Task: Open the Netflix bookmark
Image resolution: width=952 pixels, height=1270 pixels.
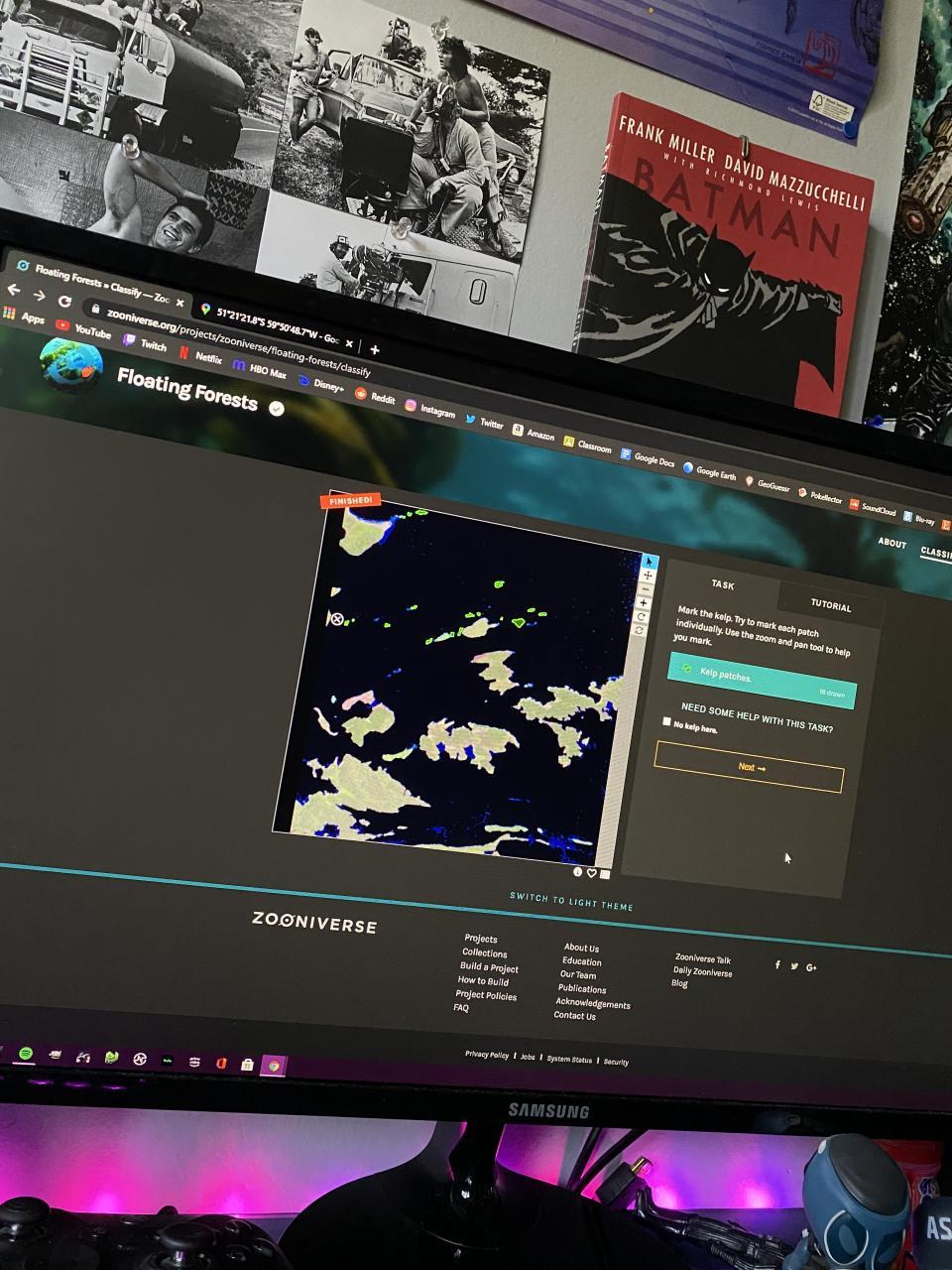Action: point(201,354)
